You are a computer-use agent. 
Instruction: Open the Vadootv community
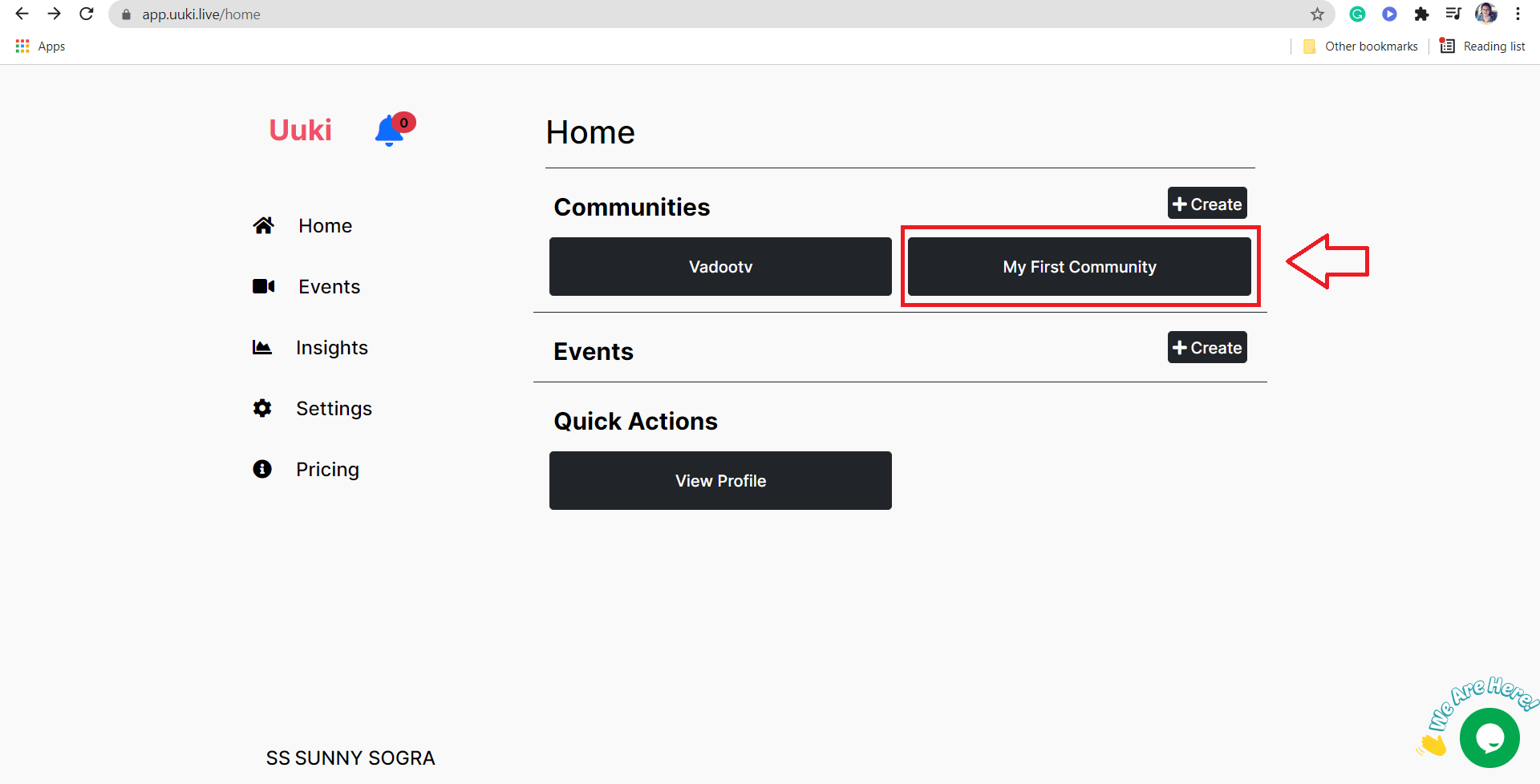click(720, 266)
